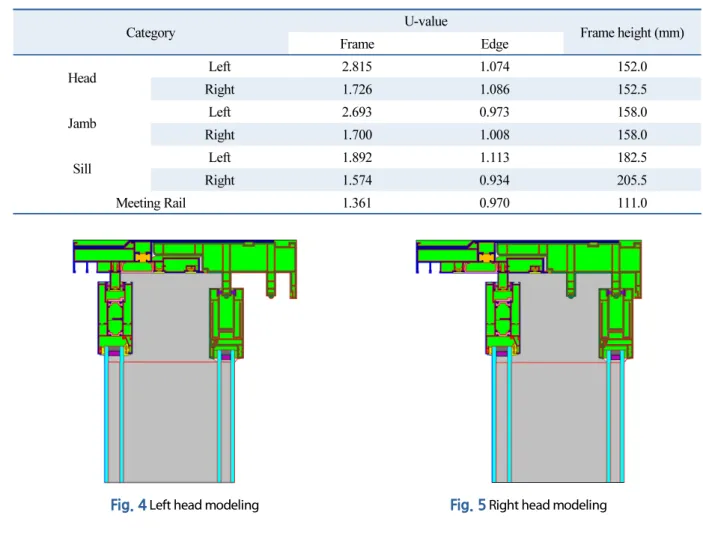Click Right label in the Sill row
Image resolution: width=703 pixels, height=536 pixels.
[219, 180]
